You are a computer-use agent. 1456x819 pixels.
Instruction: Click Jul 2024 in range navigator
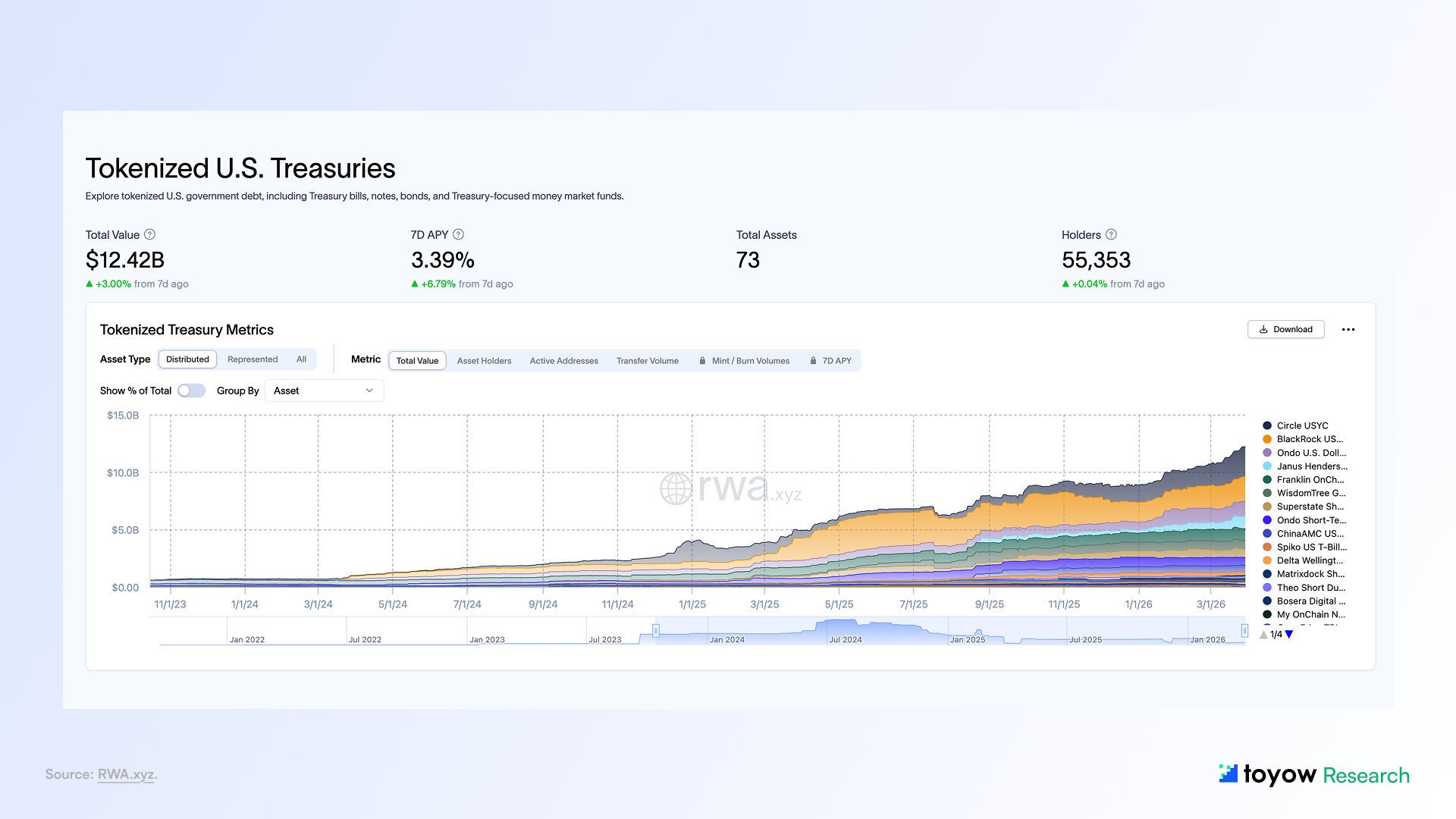coord(845,639)
